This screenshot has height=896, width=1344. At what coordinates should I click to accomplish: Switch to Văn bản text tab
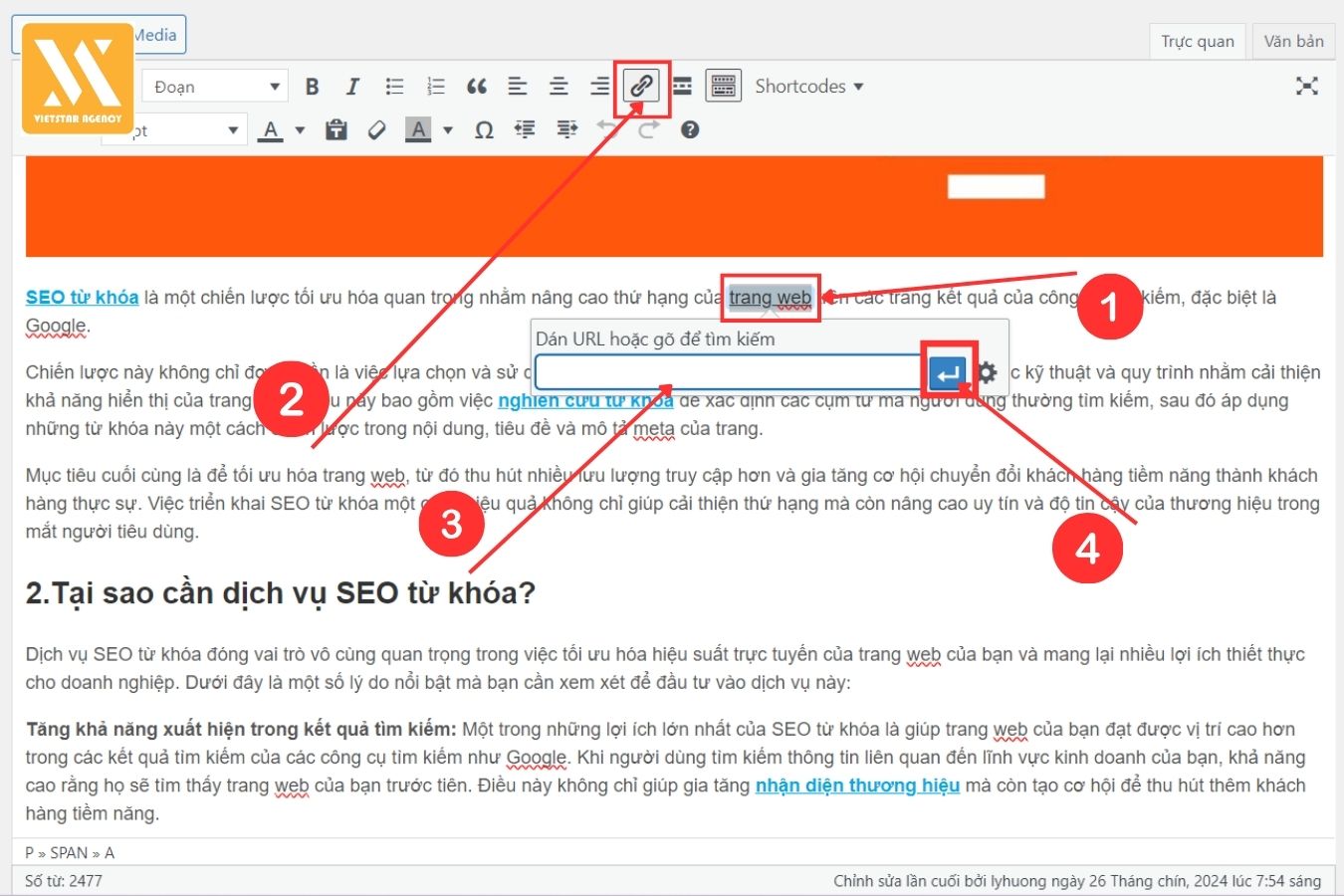point(1293,41)
